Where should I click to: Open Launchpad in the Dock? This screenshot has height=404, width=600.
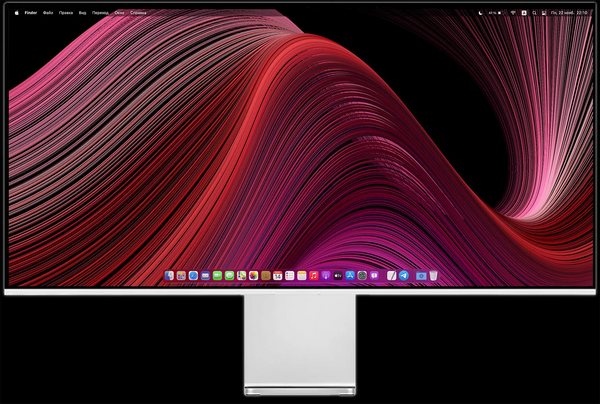click(x=181, y=275)
